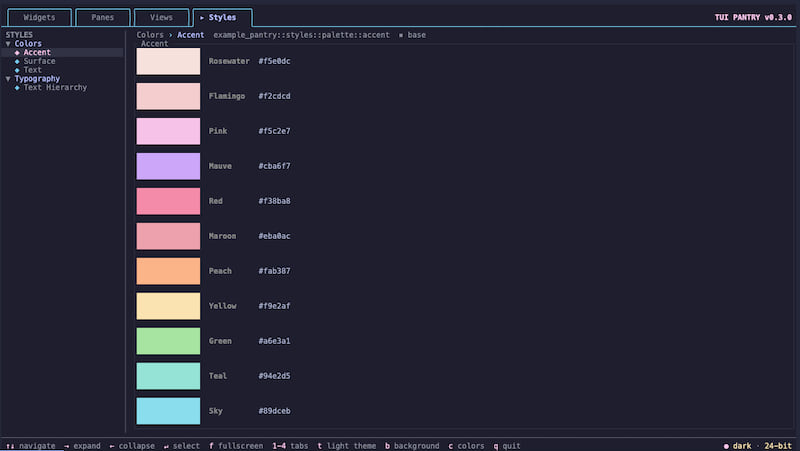Click the Colors breadcrumb
Image resolution: width=800 pixels, height=451 pixels.
click(x=150, y=35)
